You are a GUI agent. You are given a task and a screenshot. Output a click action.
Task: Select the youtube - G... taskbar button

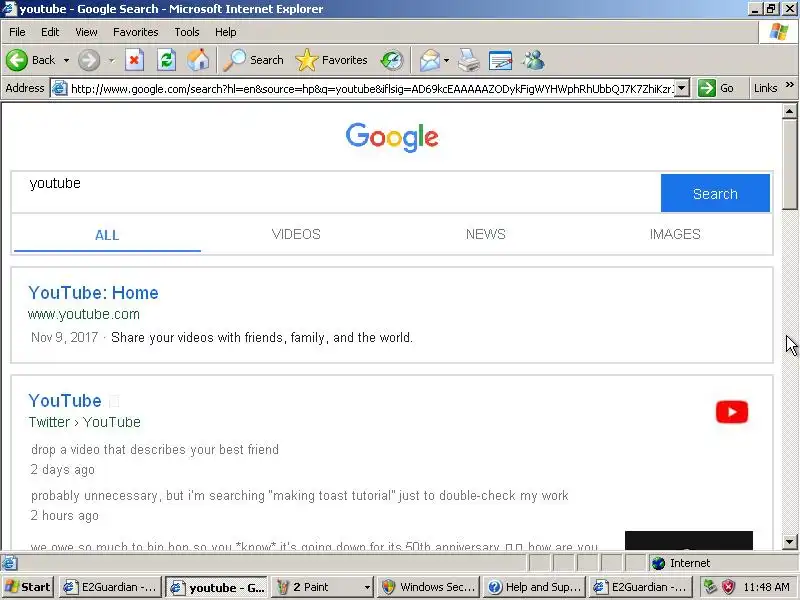click(218, 587)
